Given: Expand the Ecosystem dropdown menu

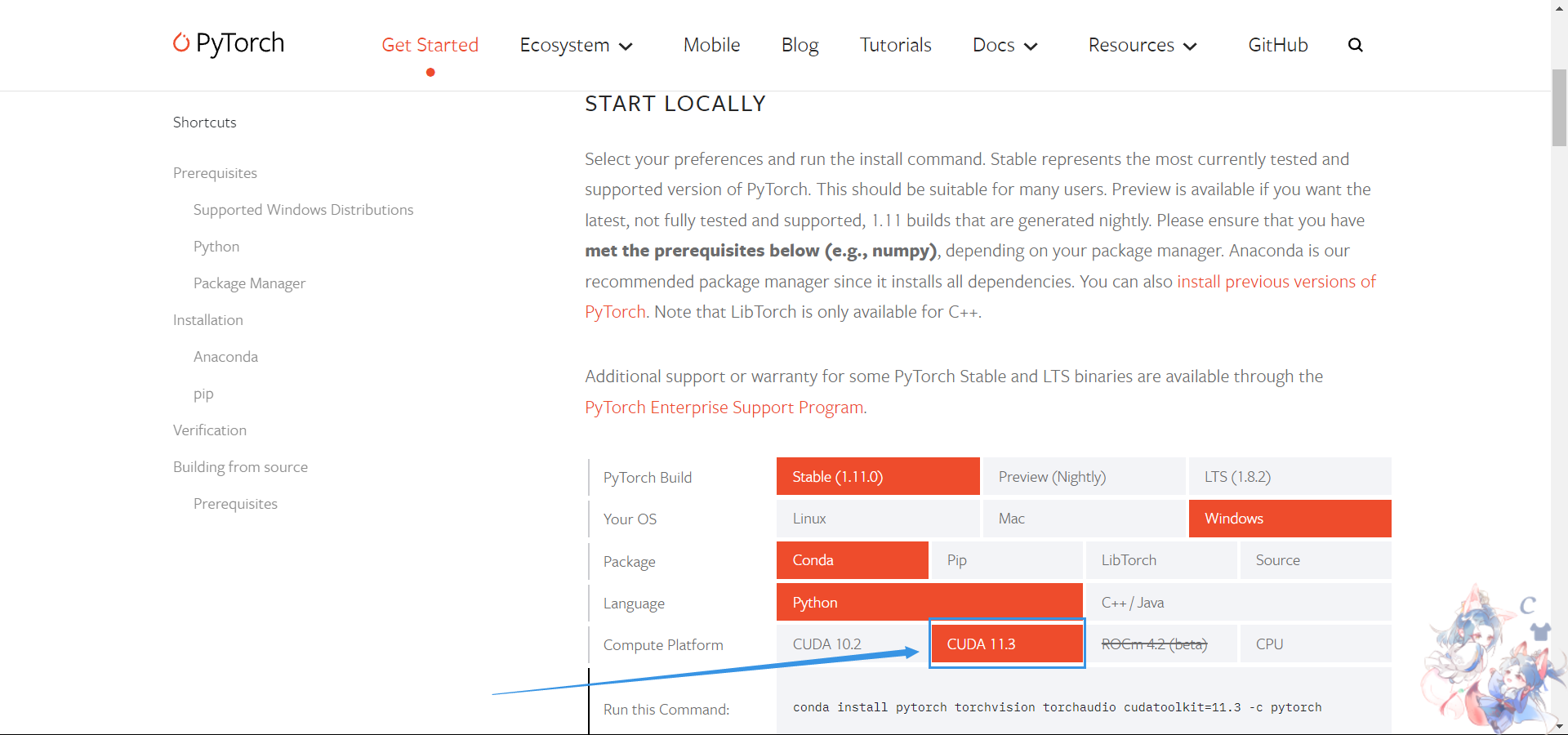Looking at the screenshot, I should 577,45.
